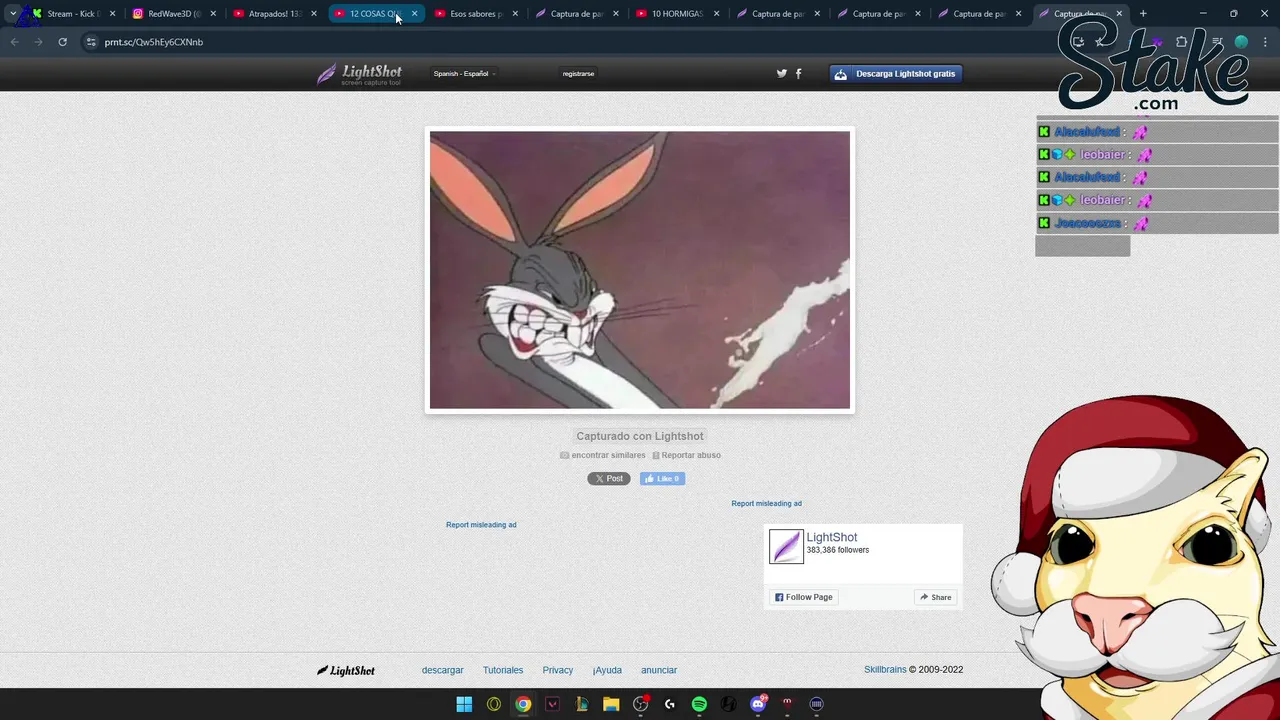Switch to the Esos sabores tab
Screen dimensions: 1280x720
click(476, 14)
